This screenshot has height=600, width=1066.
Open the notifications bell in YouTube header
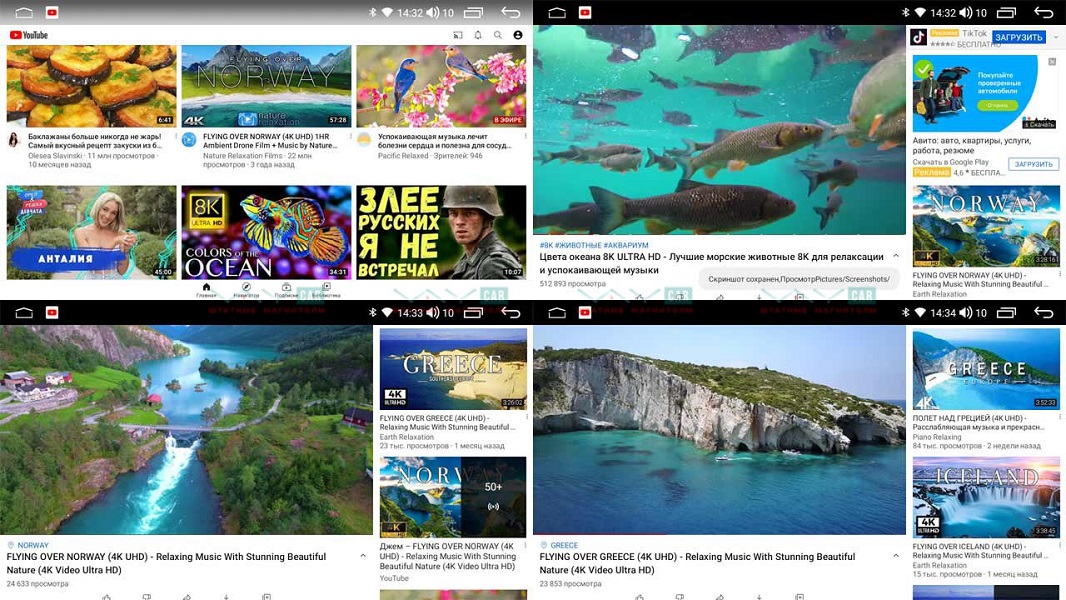(478, 35)
